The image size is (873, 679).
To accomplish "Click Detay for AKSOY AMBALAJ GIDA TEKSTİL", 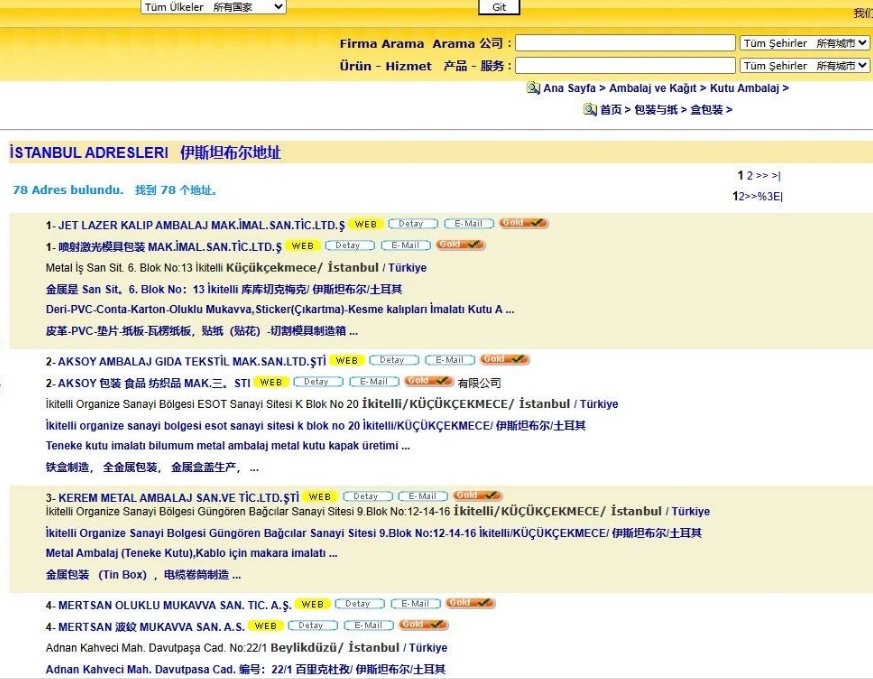I will (394, 360).
